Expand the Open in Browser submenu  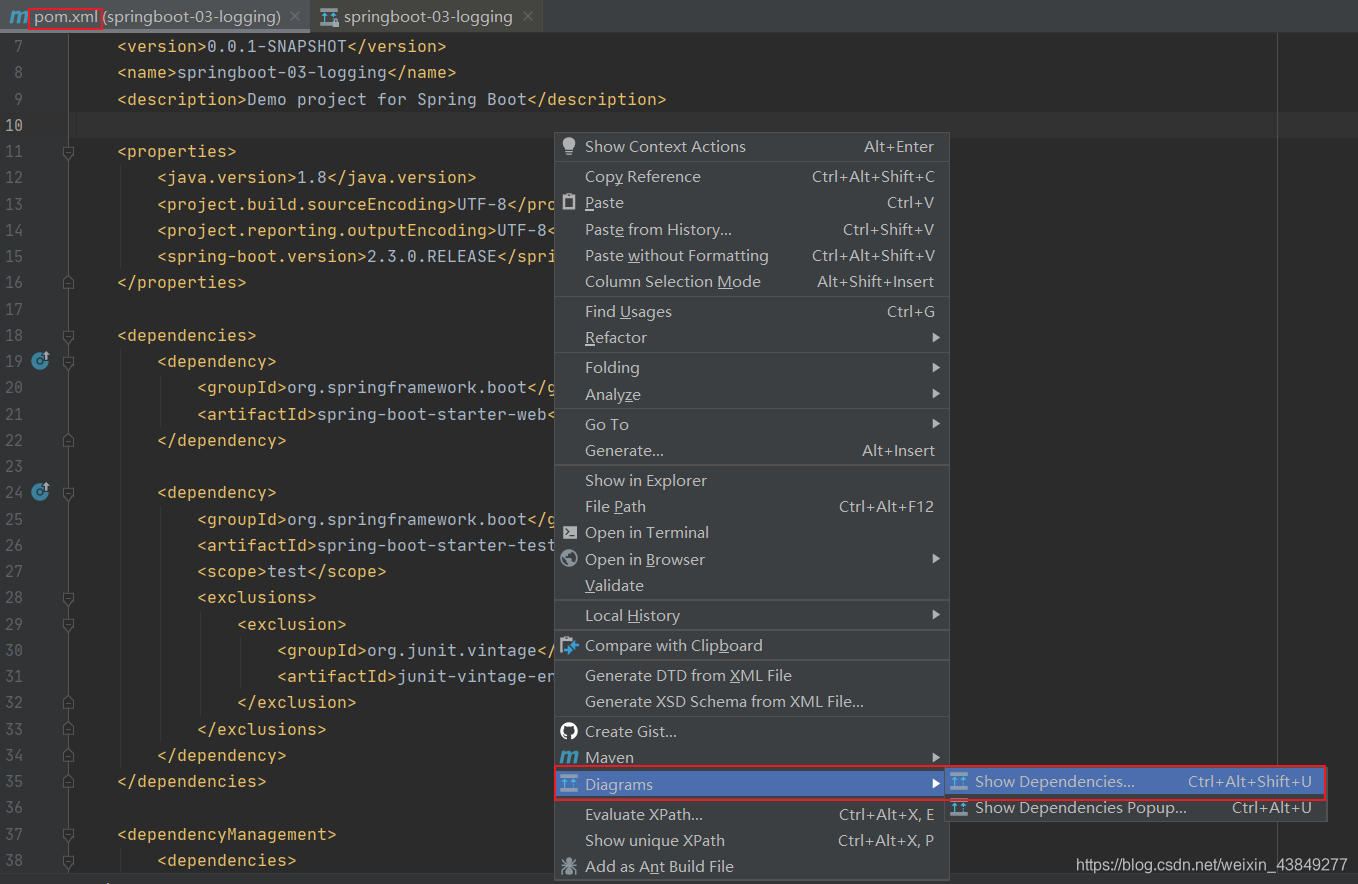click(751, 560)
